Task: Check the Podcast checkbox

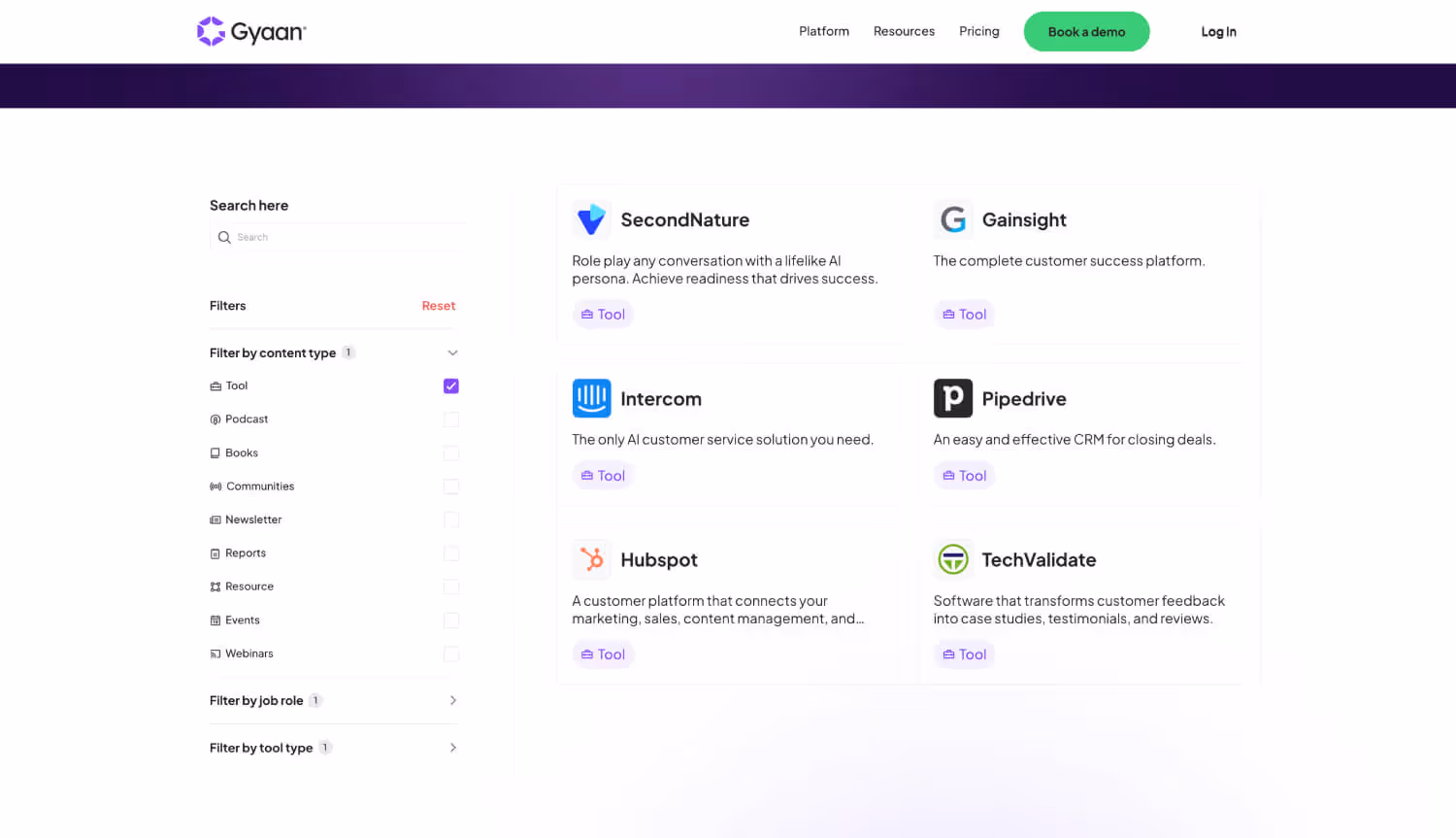Action: pyautogui.click(x=451, y=419)
